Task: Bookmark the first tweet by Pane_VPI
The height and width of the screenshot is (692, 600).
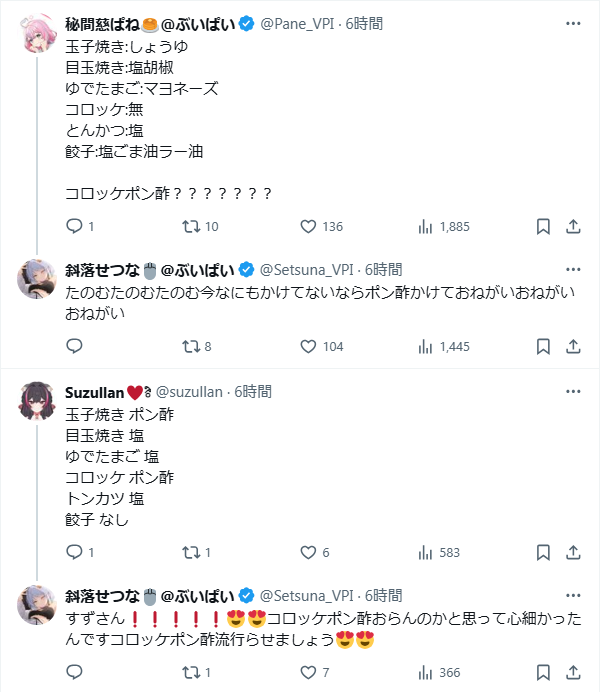Action: tap(542, 227)
